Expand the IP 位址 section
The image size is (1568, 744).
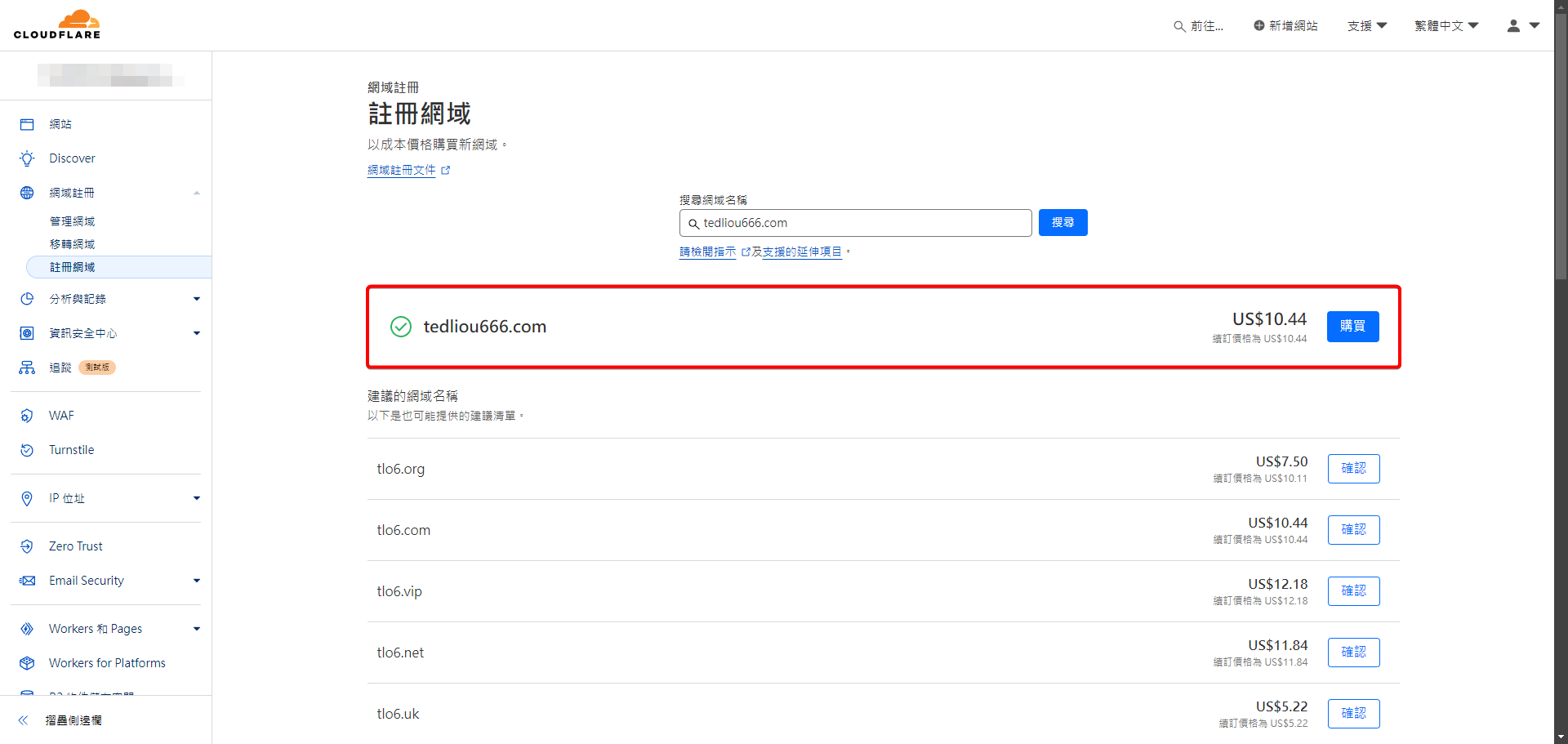click(196, 498)
